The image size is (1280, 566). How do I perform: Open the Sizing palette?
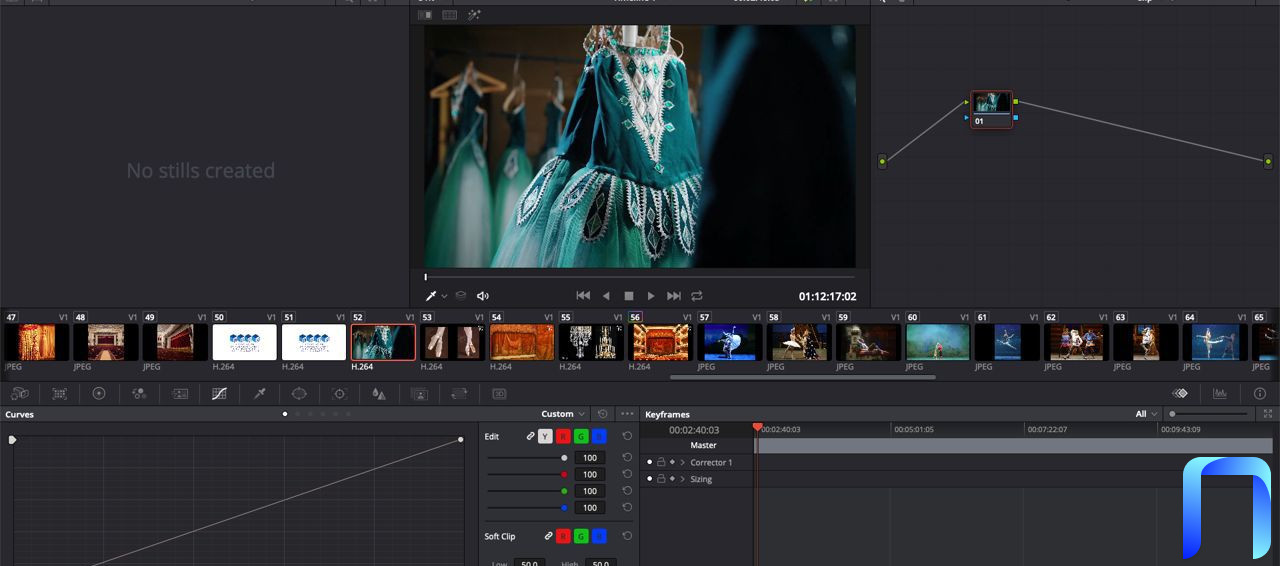pyautogui.click(x=459, y=394)
